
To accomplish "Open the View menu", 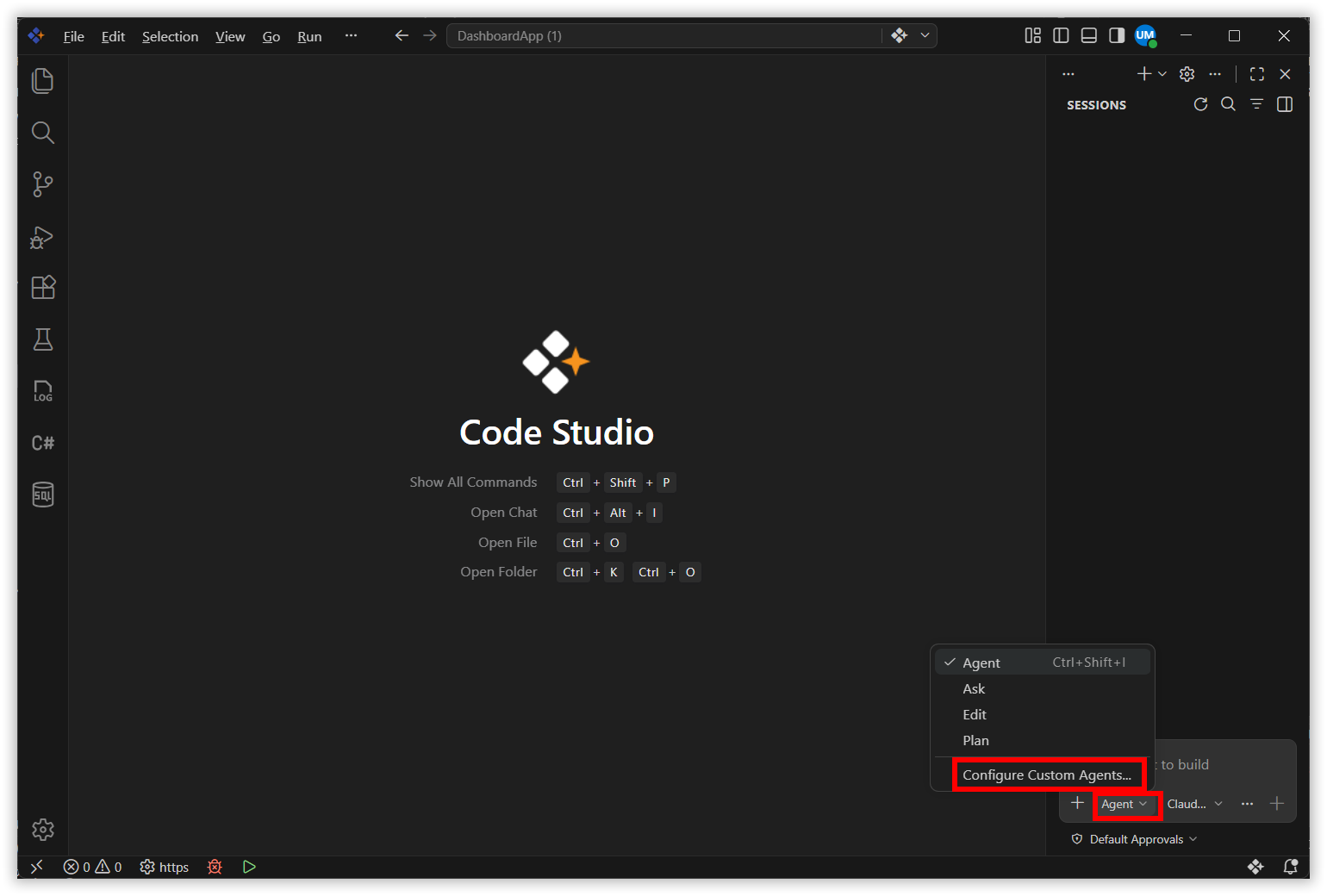I will 230,36.
